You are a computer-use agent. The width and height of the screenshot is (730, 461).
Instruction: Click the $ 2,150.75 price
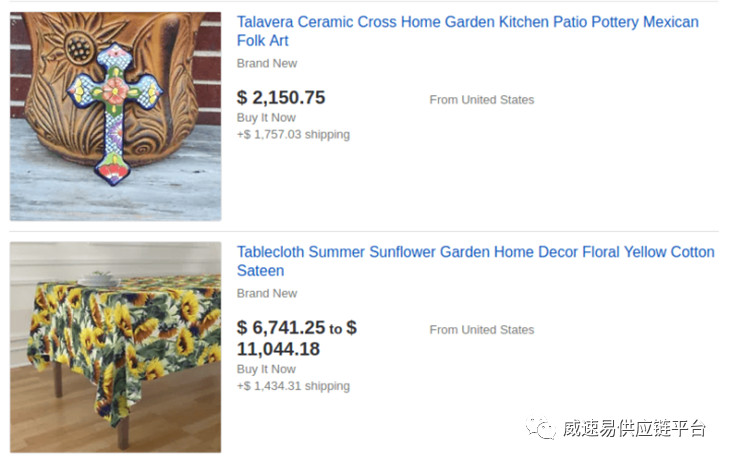coord(281,97)
